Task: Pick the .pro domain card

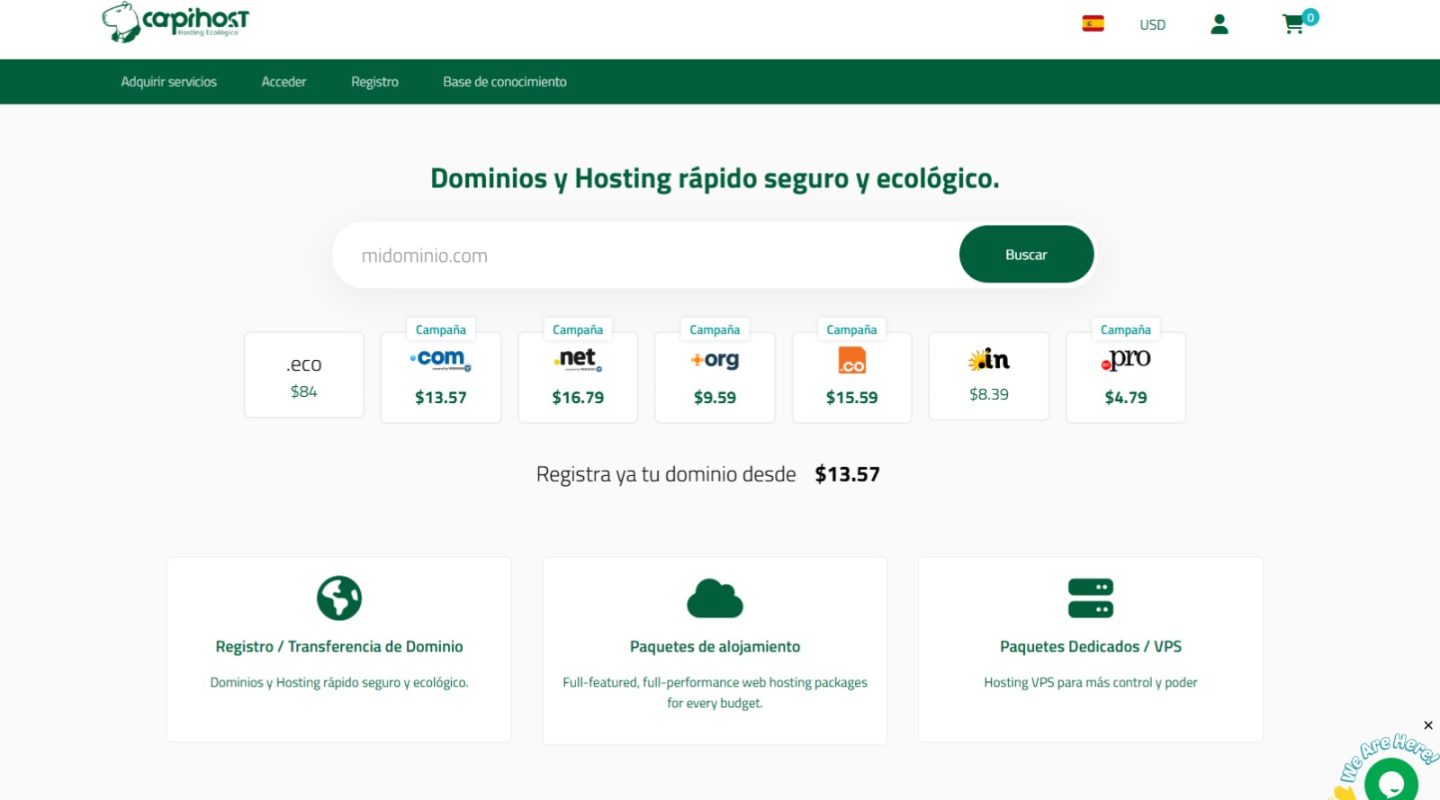Action: coord(1125,376)
